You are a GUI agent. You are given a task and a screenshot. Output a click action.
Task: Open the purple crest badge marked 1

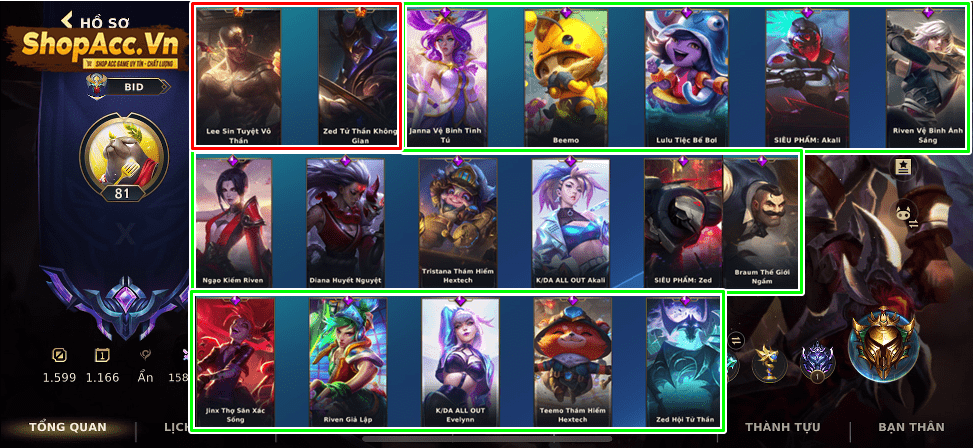pos(817,362)
